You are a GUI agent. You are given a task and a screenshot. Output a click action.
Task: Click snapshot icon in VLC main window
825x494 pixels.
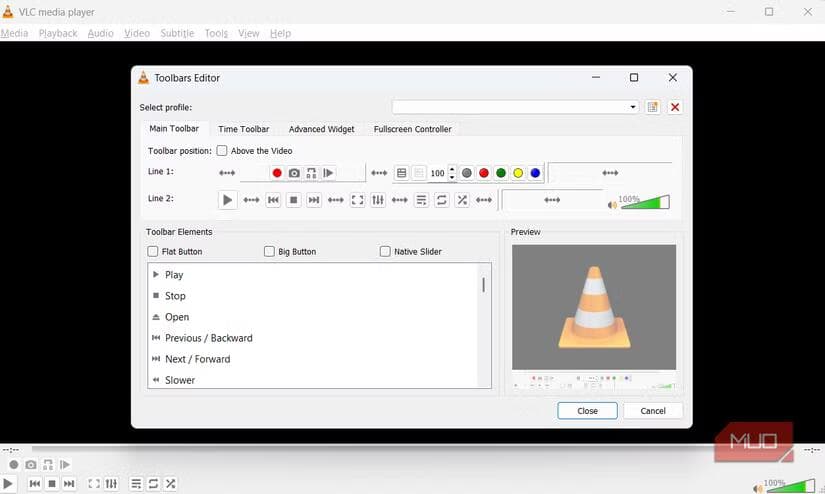click(31, 465)
